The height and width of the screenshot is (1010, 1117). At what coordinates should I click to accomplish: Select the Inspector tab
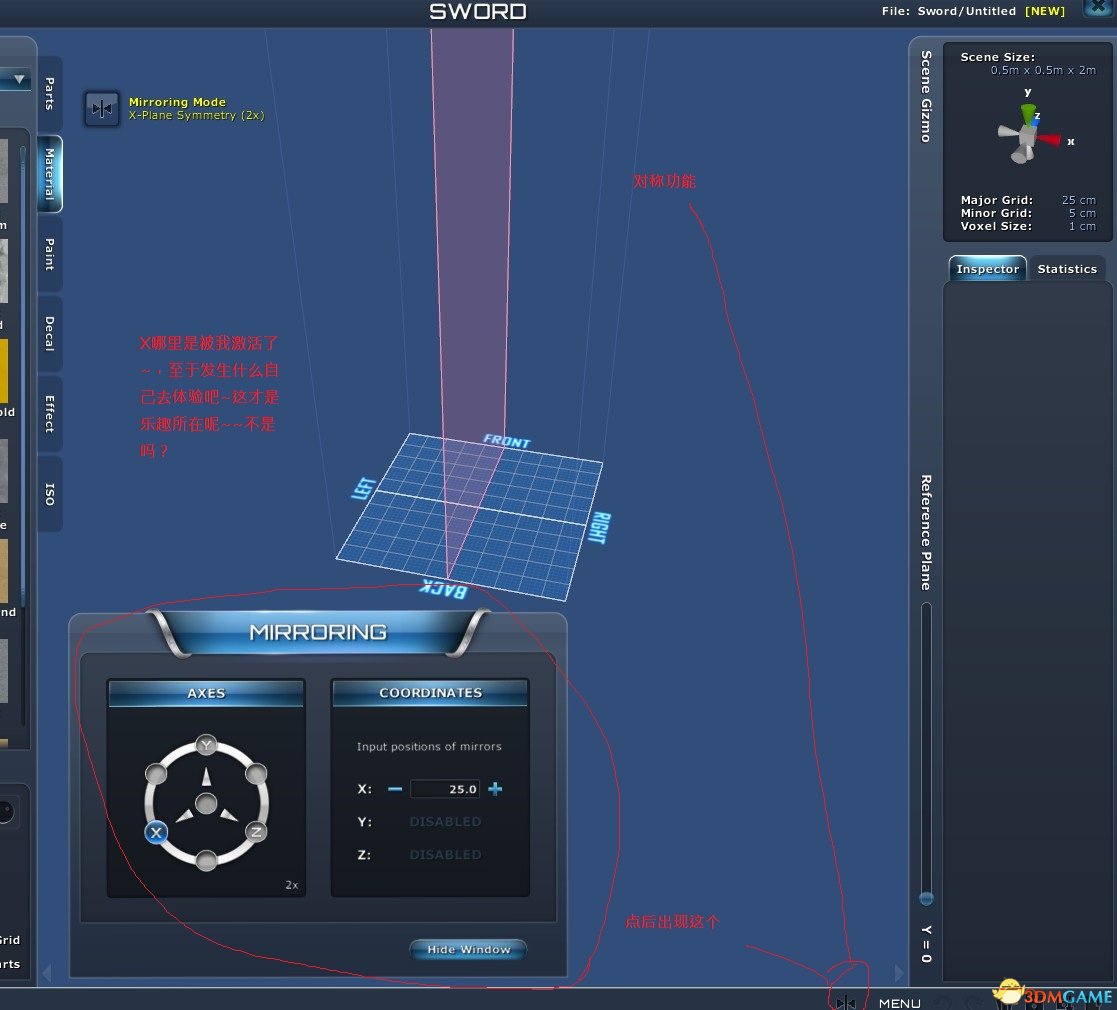987,269
